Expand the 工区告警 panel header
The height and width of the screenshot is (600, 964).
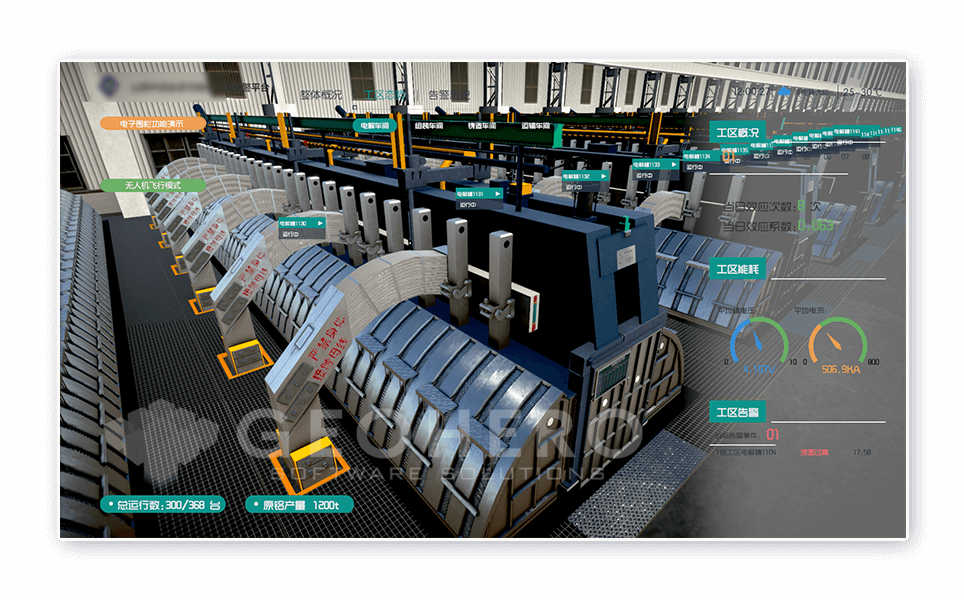pyautogui.click(x=740, y=412)
